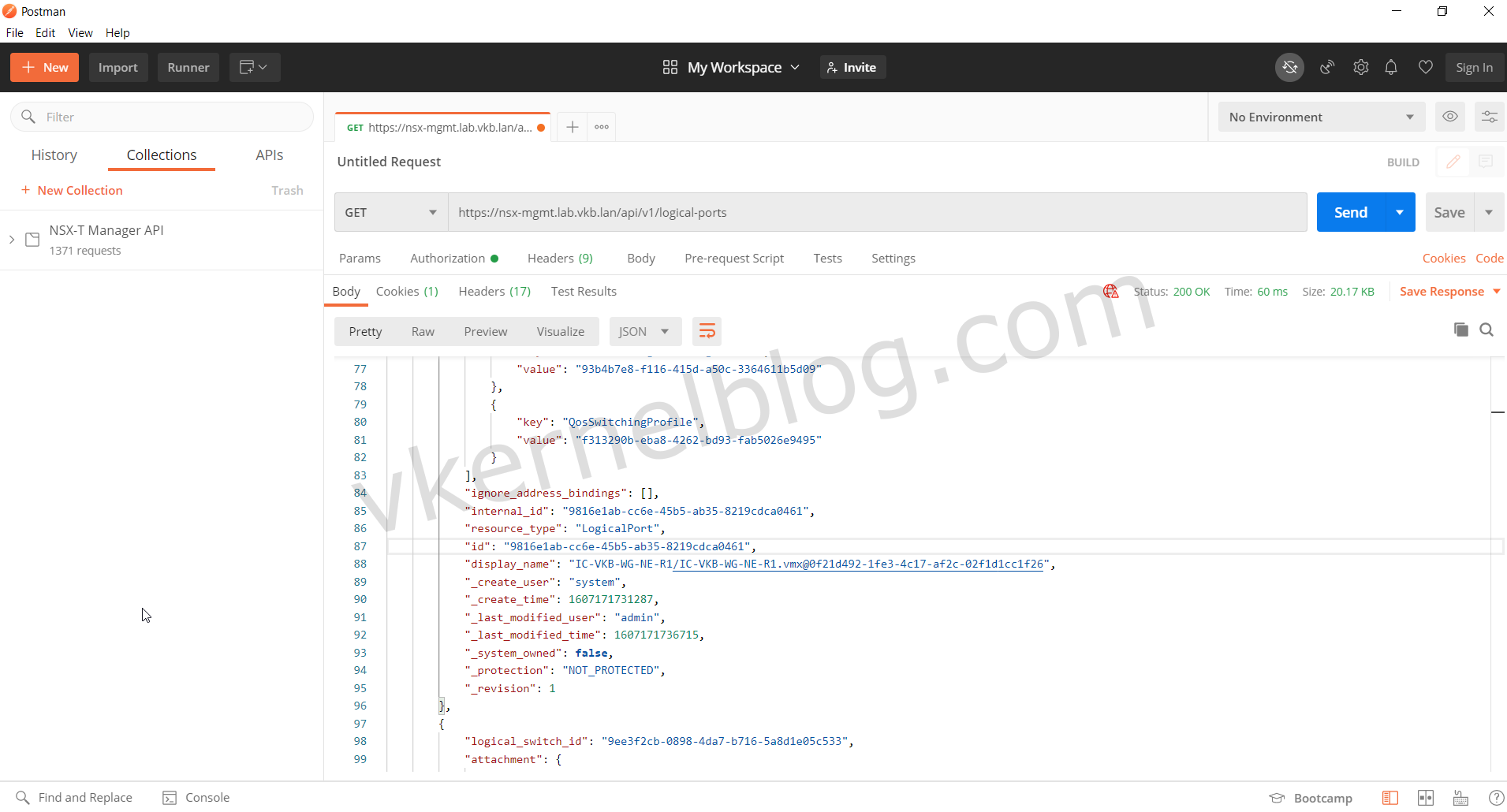This screenshot has width=1507, height=812.
Task: Click the request URL input field
Action: (875, 213)
